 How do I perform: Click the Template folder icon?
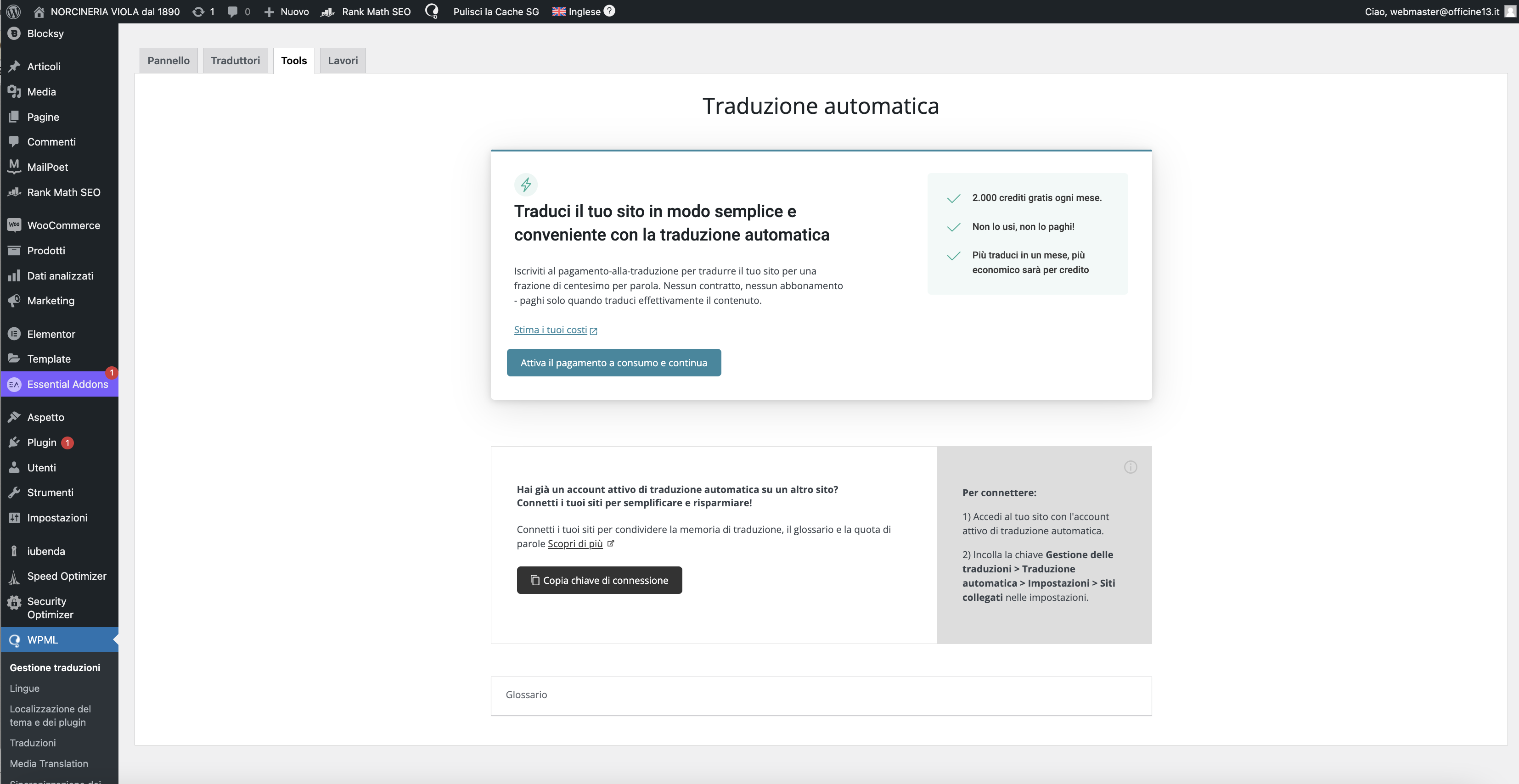pyautogui.click(x=14, y=359)
